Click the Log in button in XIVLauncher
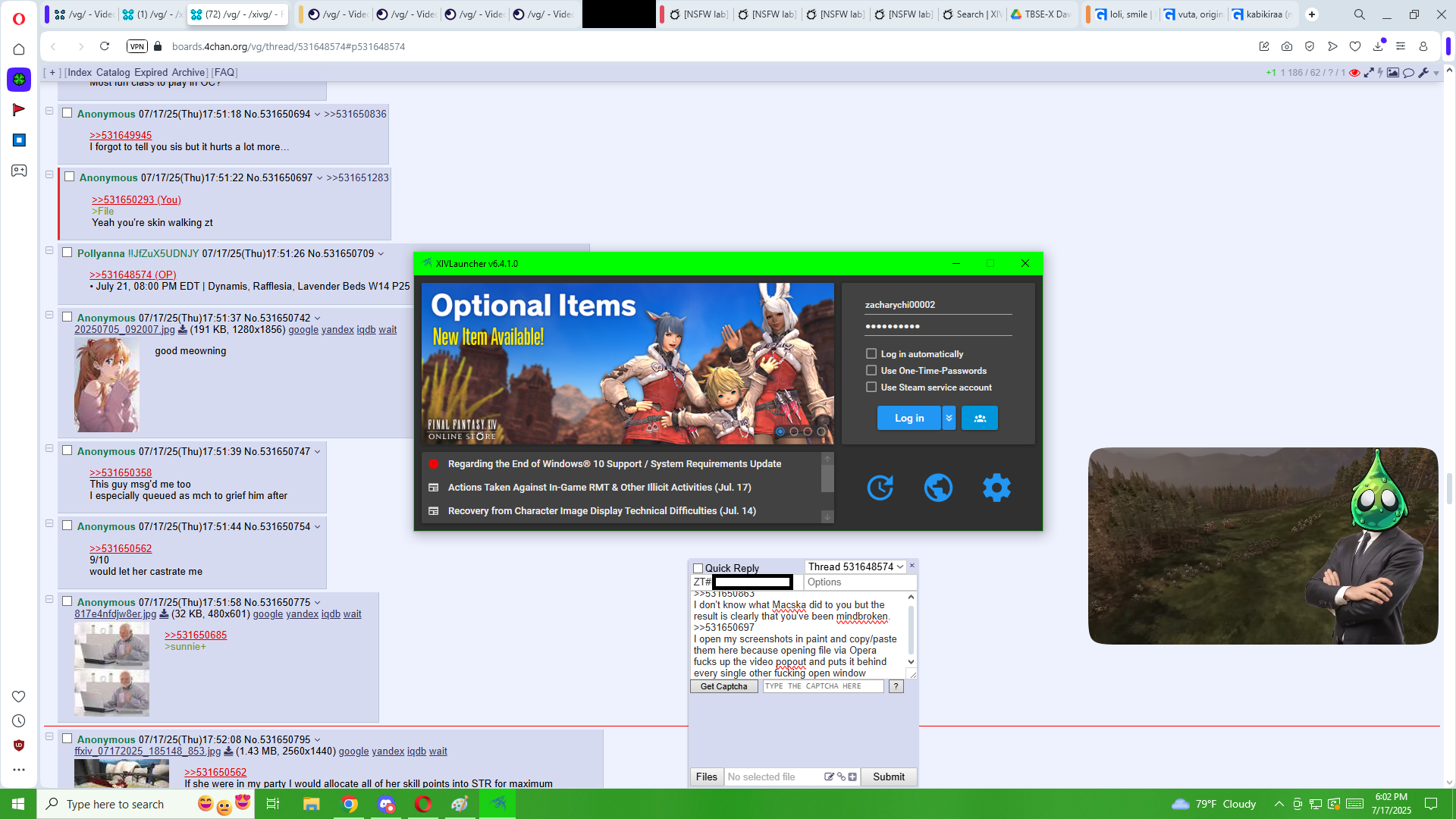Viewport: 1456px width, 819px height. [x=908, y=418]
